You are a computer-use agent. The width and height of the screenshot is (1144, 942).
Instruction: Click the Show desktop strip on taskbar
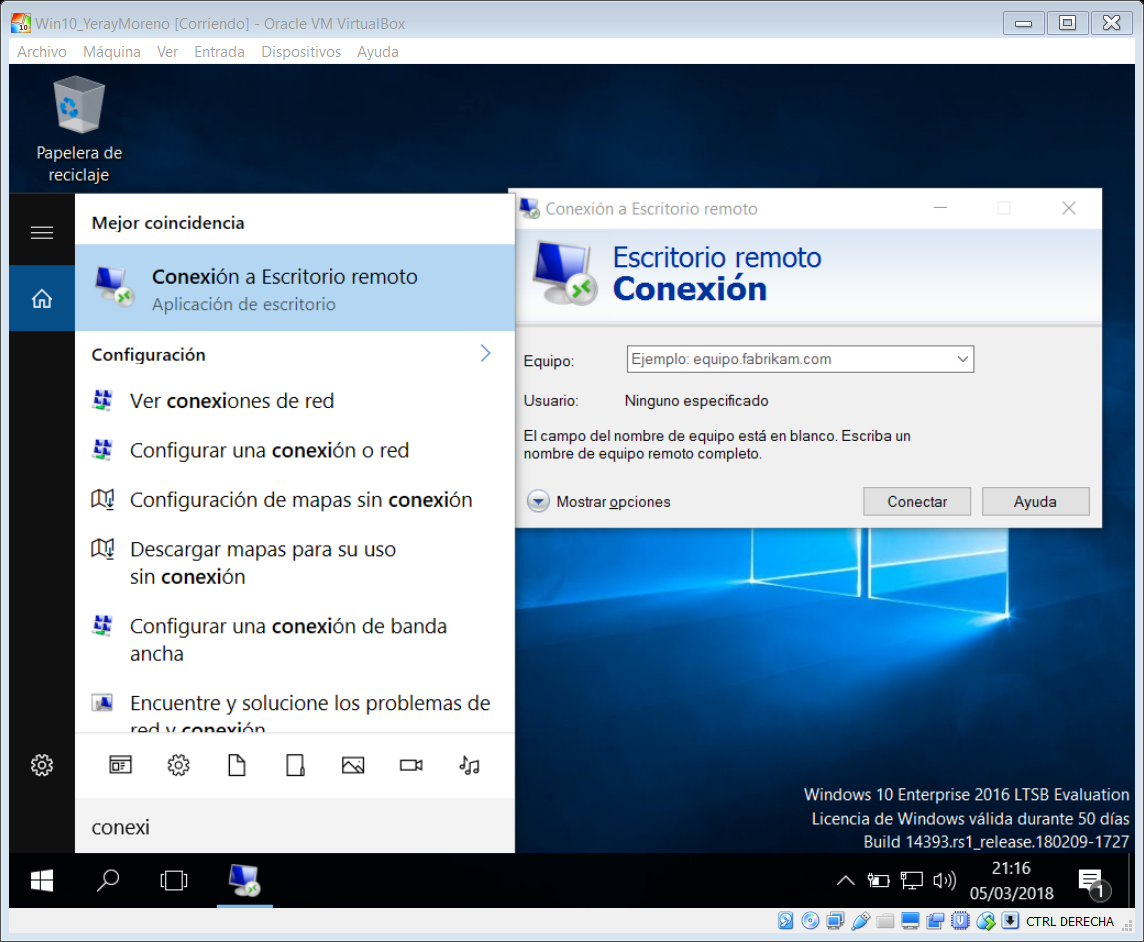(x=1132, y=881)
